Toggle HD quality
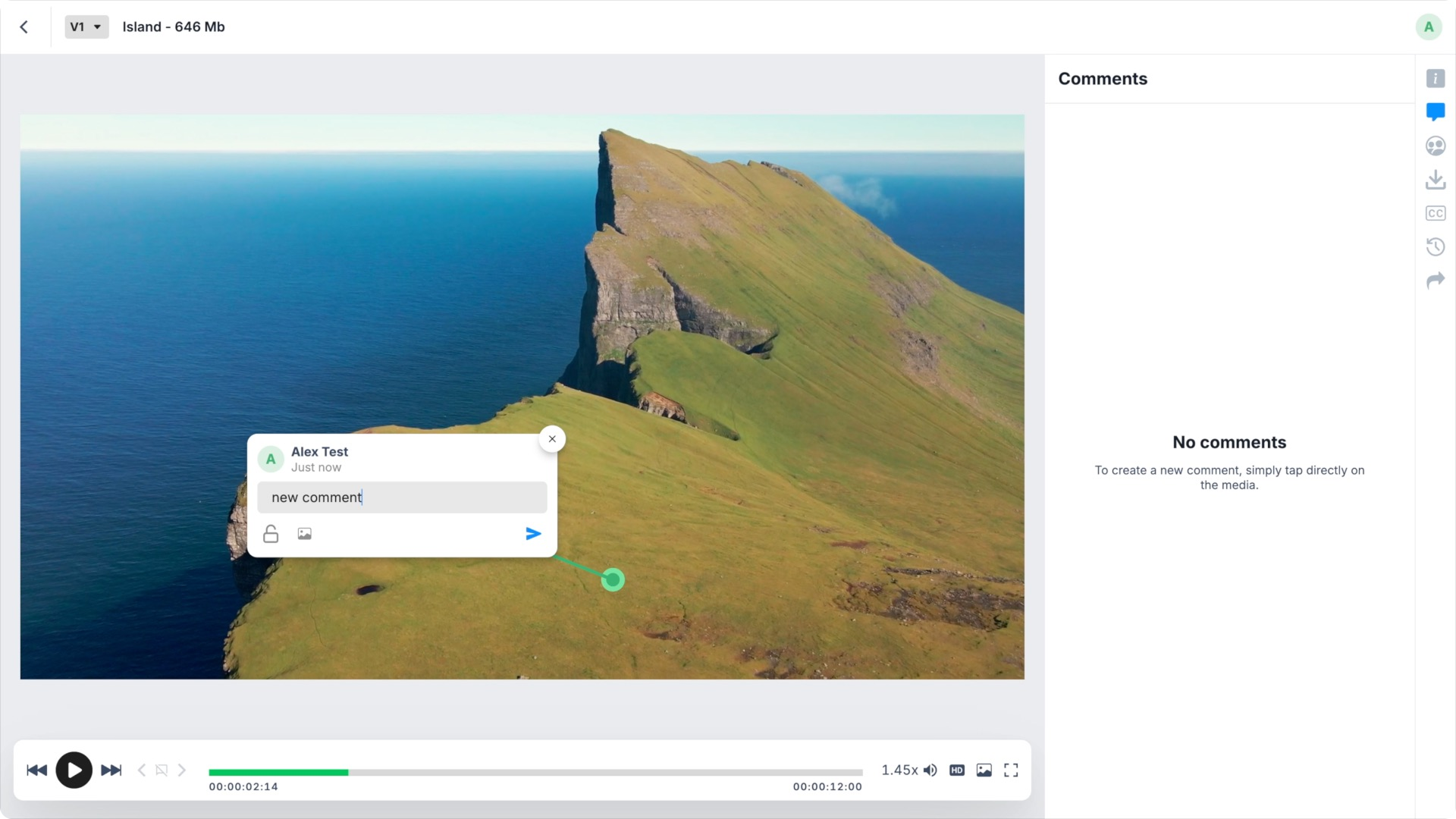Image resolution: width=1456 pixels, height=819 pixels. [957, 770]
